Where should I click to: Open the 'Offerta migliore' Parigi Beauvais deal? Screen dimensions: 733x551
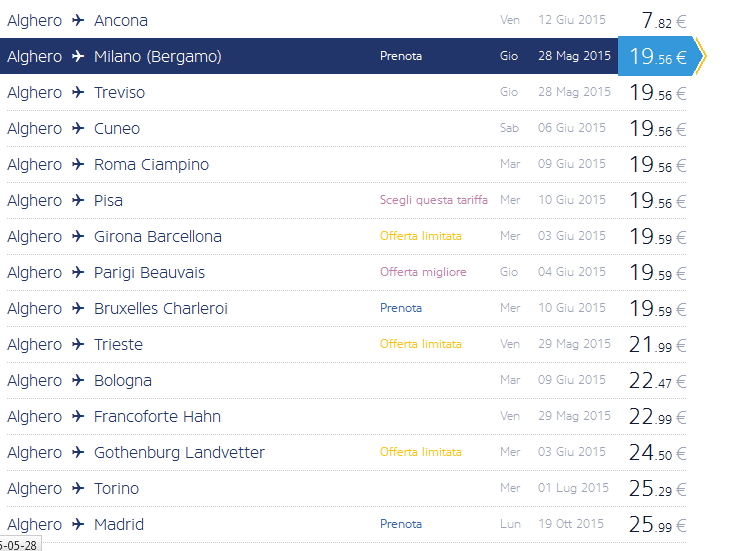(423, 272)
